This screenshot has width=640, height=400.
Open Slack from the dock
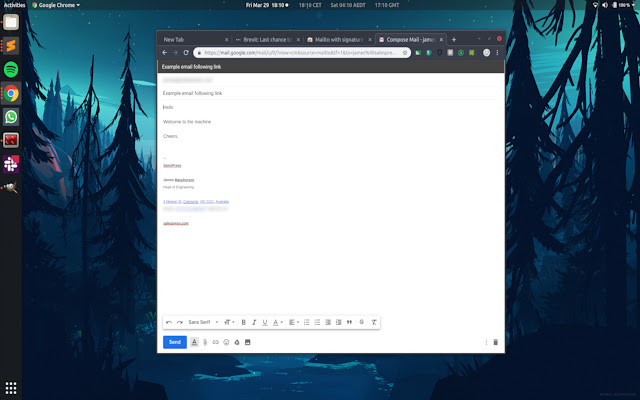pyautogui.click(x=11, y=164)
